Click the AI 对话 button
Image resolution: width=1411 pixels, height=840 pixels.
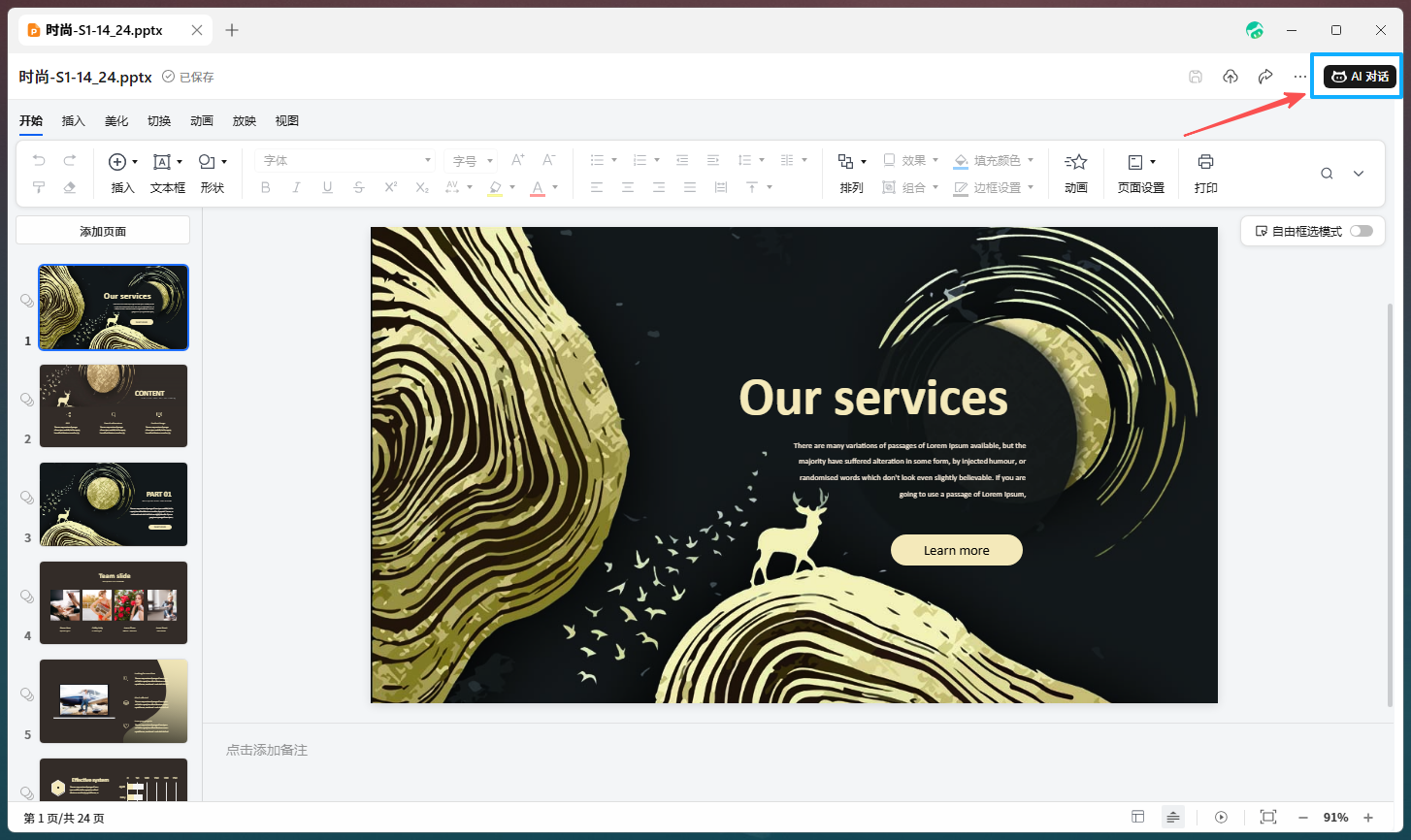(1360, 77)
